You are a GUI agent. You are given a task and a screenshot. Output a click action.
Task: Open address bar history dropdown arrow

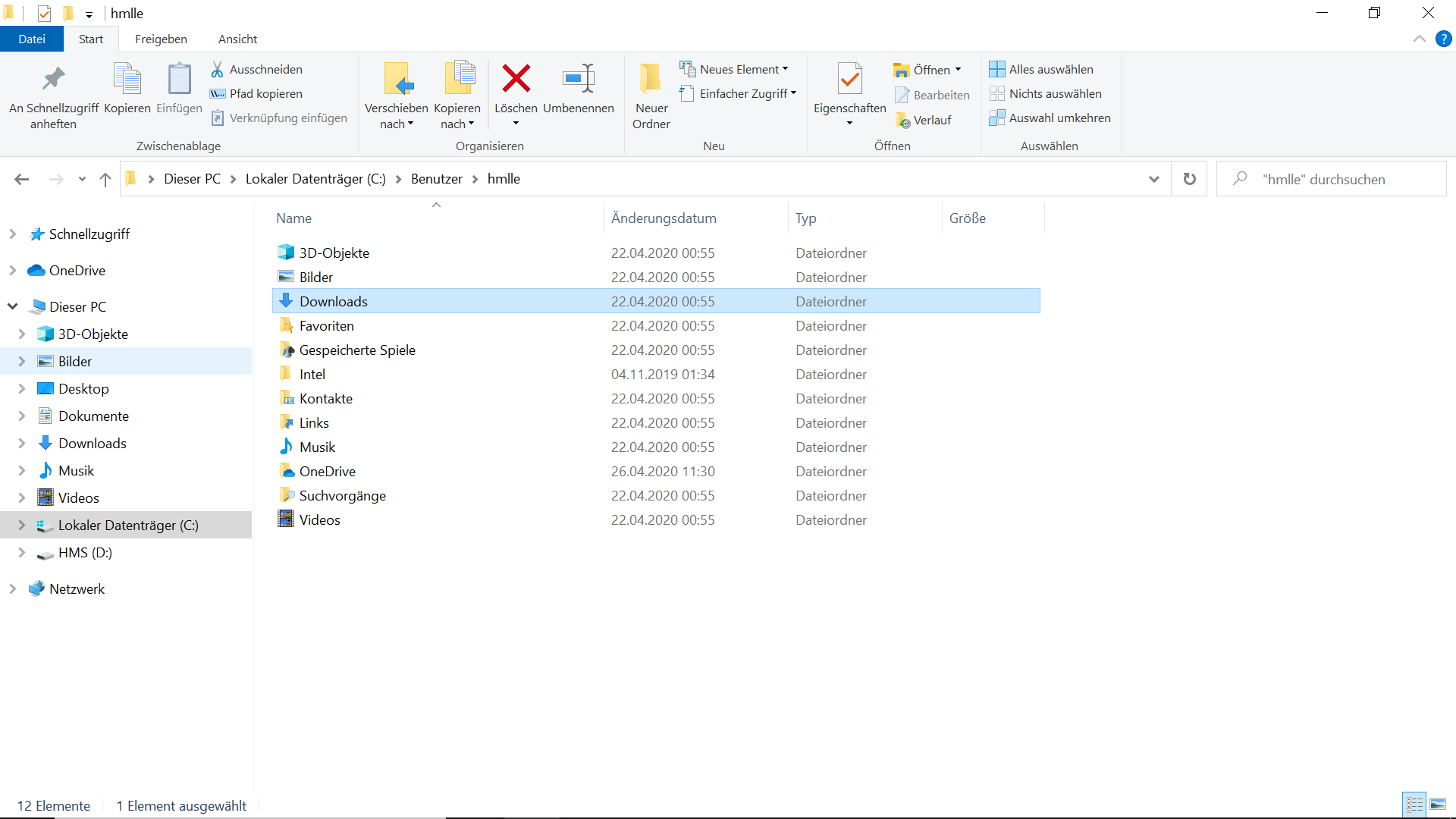1153,179
